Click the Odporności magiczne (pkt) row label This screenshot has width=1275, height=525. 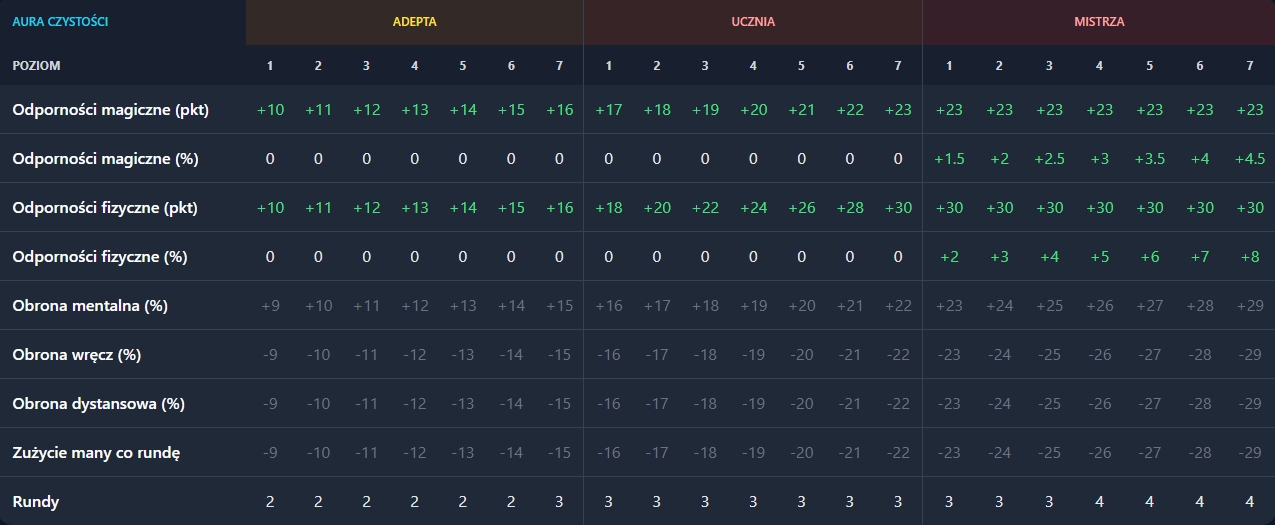tap(110, 110)
